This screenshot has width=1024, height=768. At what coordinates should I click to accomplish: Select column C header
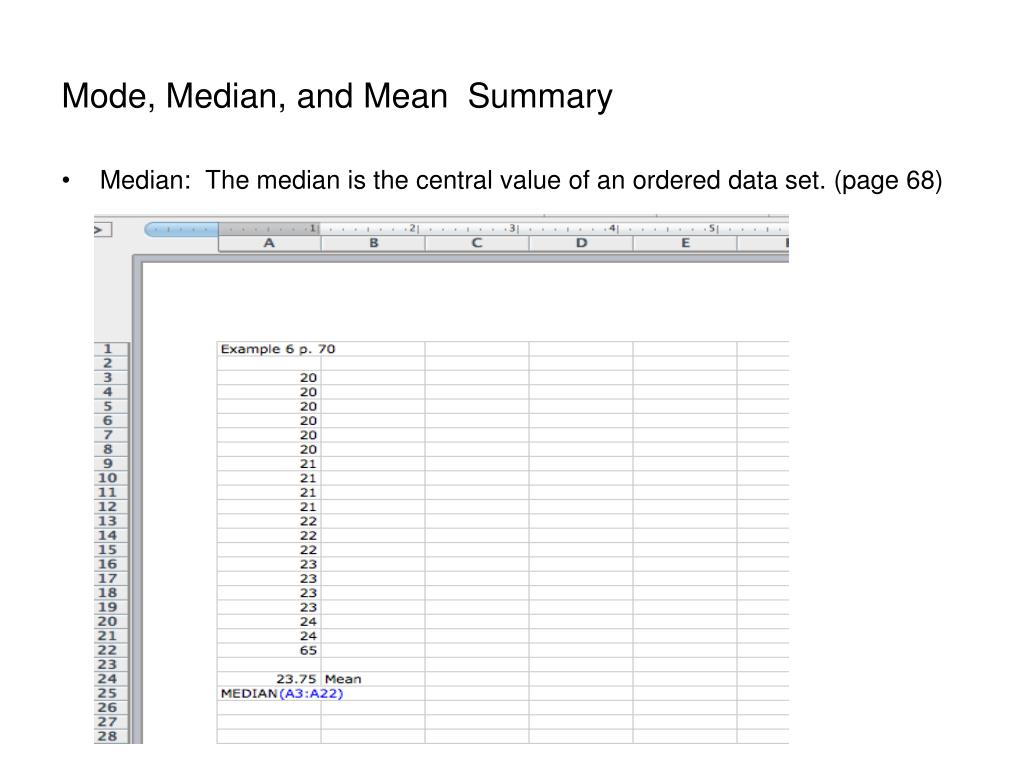pos(477,243)
